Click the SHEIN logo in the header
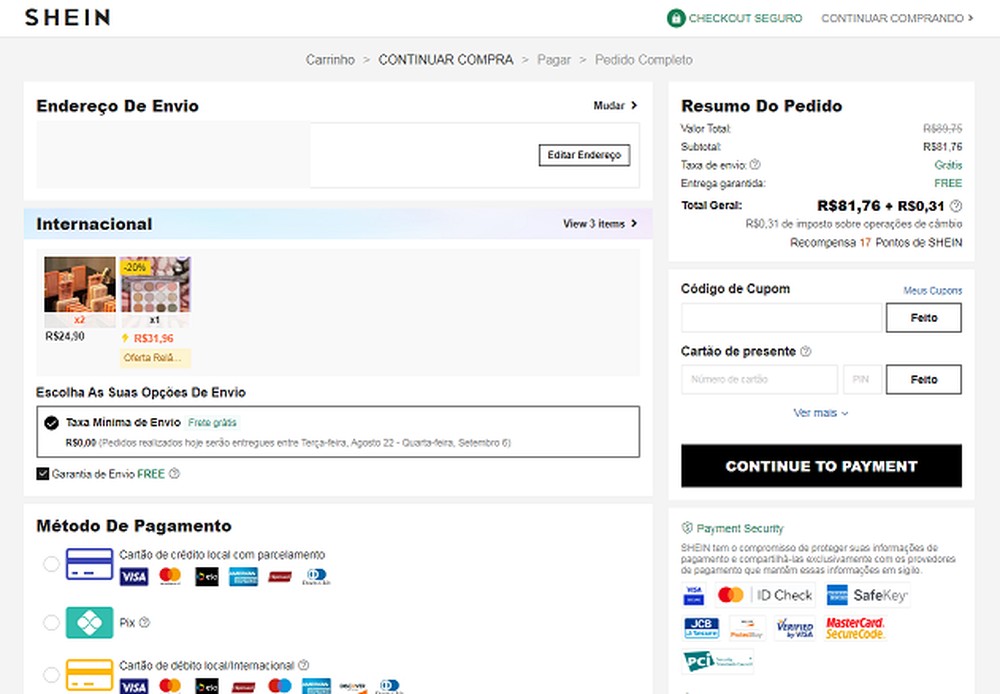The height and width of the screenshot is (694, 1000). click(x=66, y=17)
